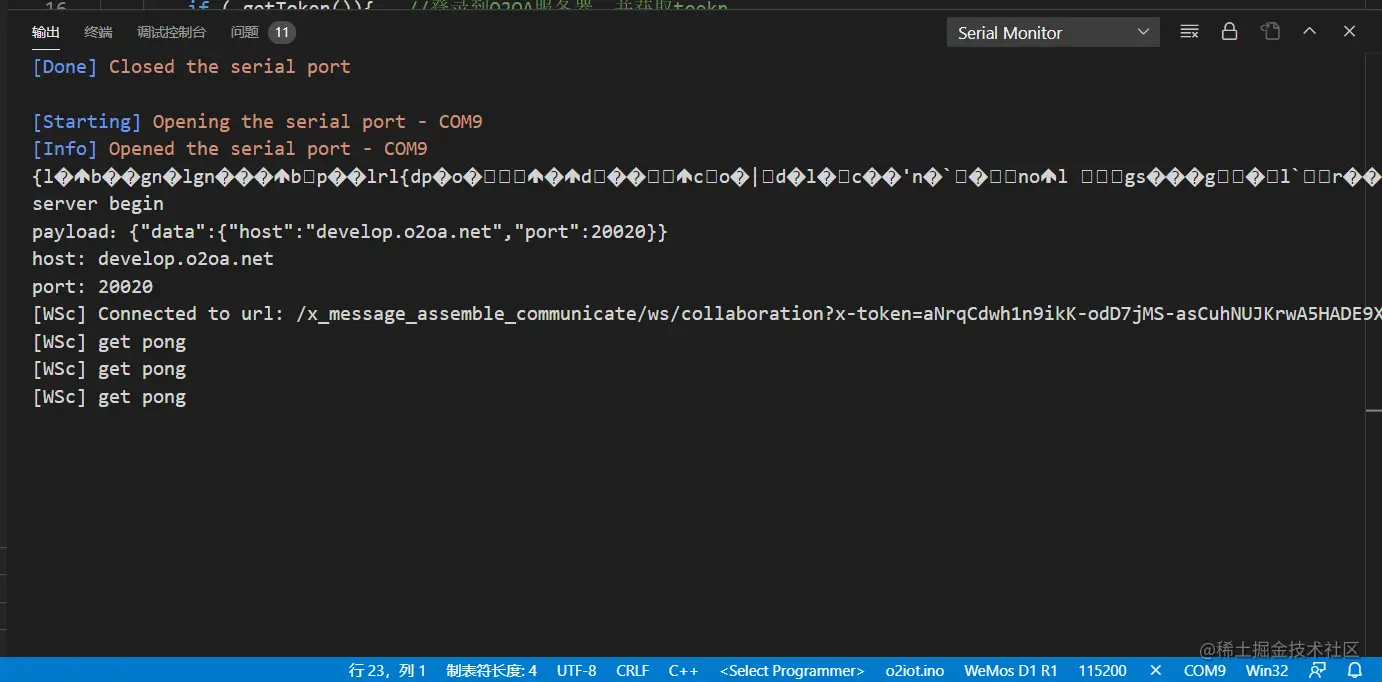The width and height of the screenshot is (1382, 682).
Task: Clear the output log
Action: pyautogui.click(x=1189, y=32)
